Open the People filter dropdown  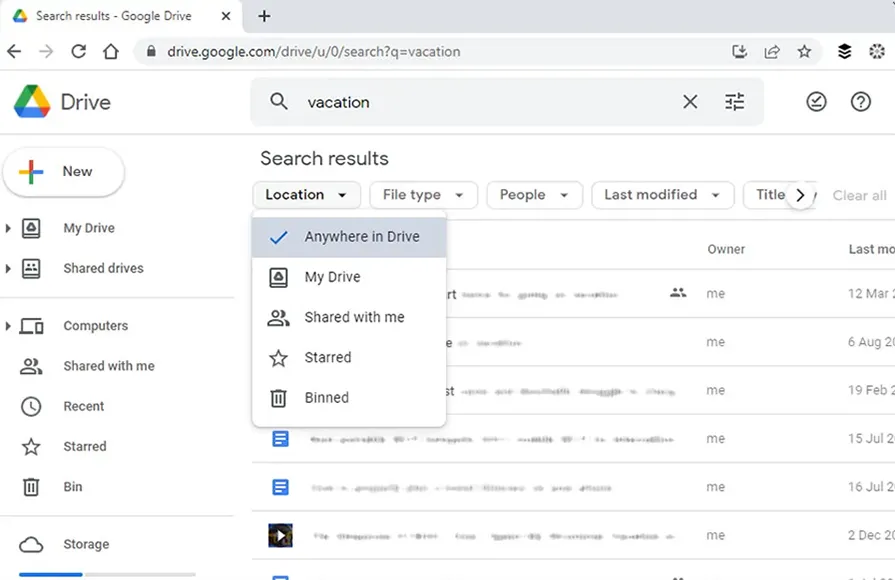(534, 195)
